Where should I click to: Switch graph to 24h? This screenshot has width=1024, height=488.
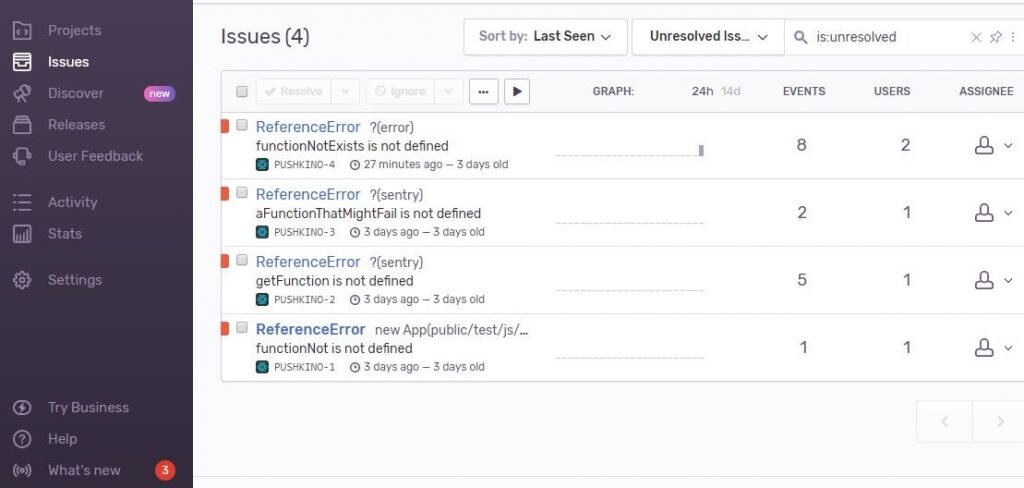[703, 91]
